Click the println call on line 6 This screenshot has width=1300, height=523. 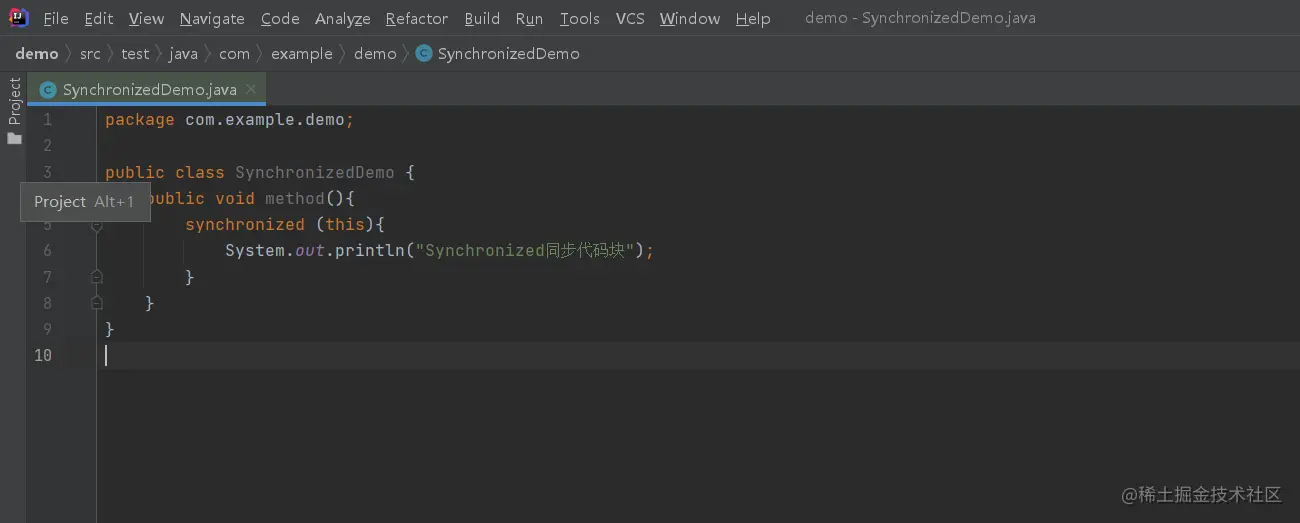(x=370, y=250)
